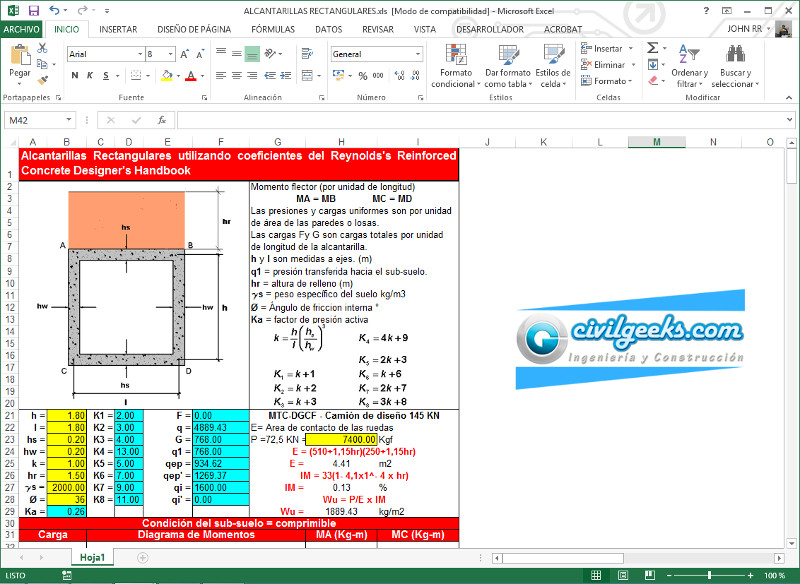This screenshot has height=584, width=800.
Task: Click the Increase Font Size icon
Action: (186, 54)
